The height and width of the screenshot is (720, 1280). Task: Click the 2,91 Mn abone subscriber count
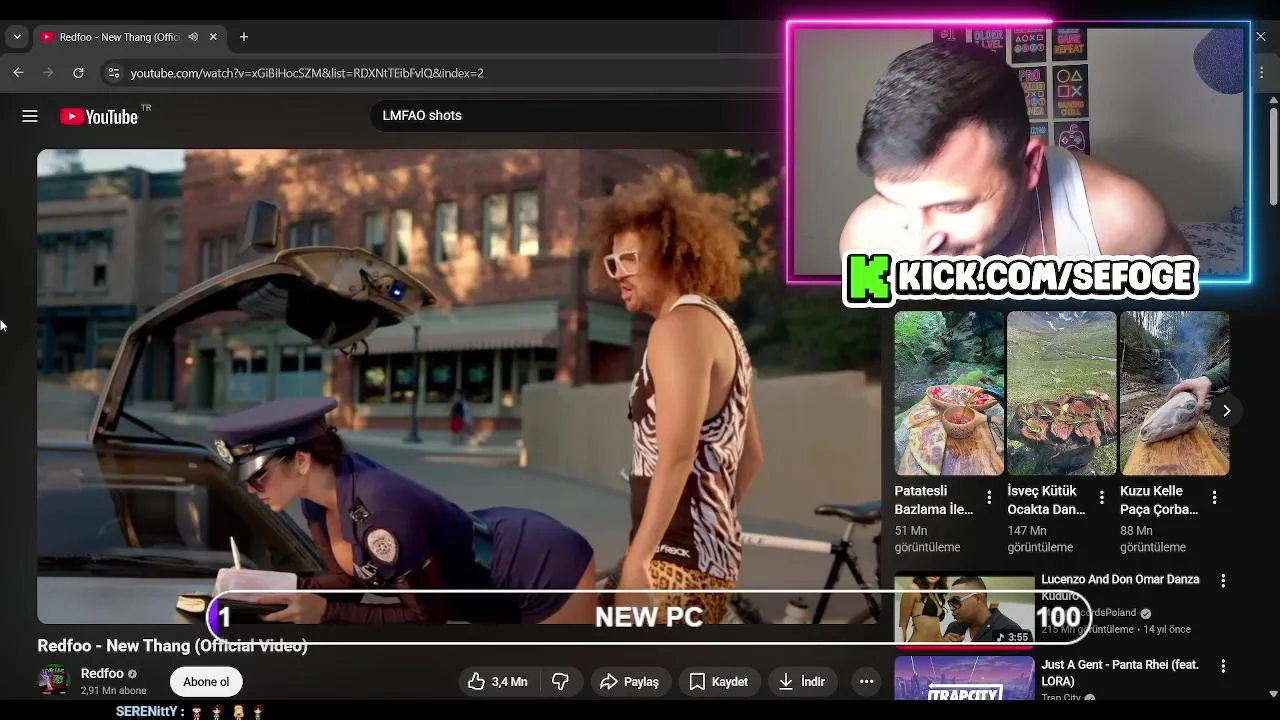(113, 691)
